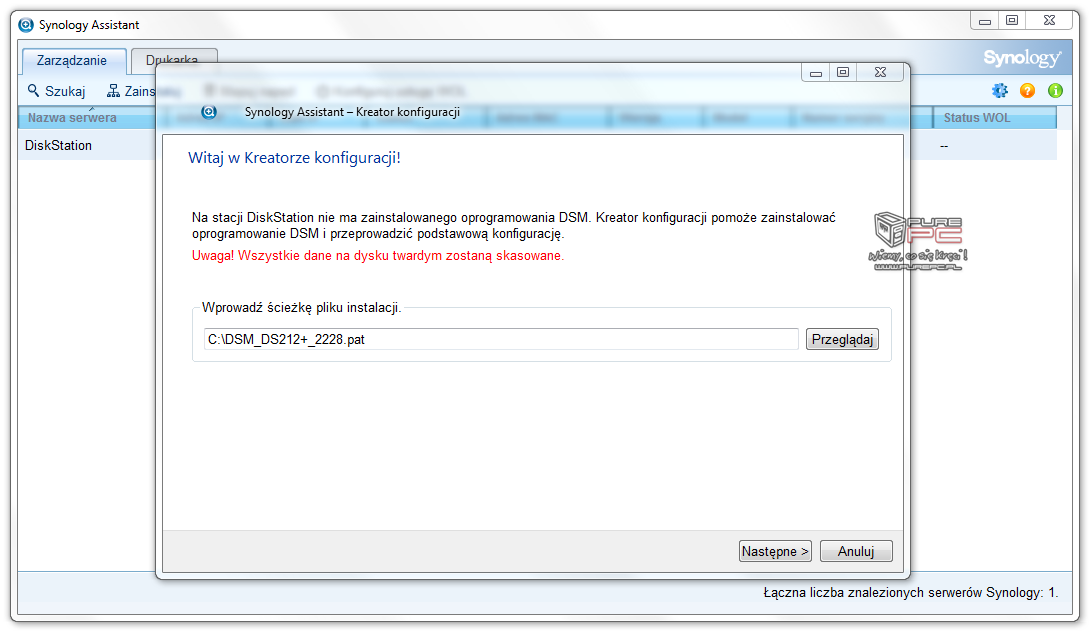Screen dimensions: 1090x632
Task: Click the Anuluj cancel button
Action: [x=856, y=551]
